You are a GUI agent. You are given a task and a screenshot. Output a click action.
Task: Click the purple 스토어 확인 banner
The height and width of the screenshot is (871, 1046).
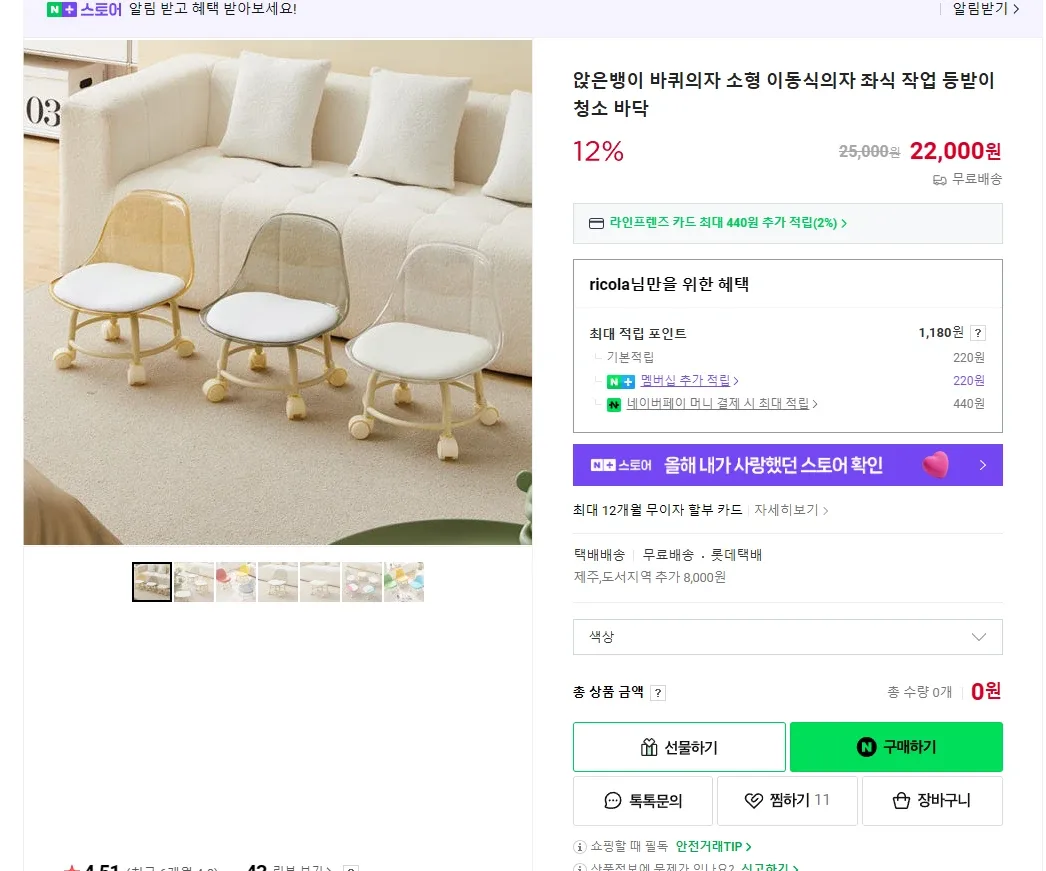click(x=787, y=465)
